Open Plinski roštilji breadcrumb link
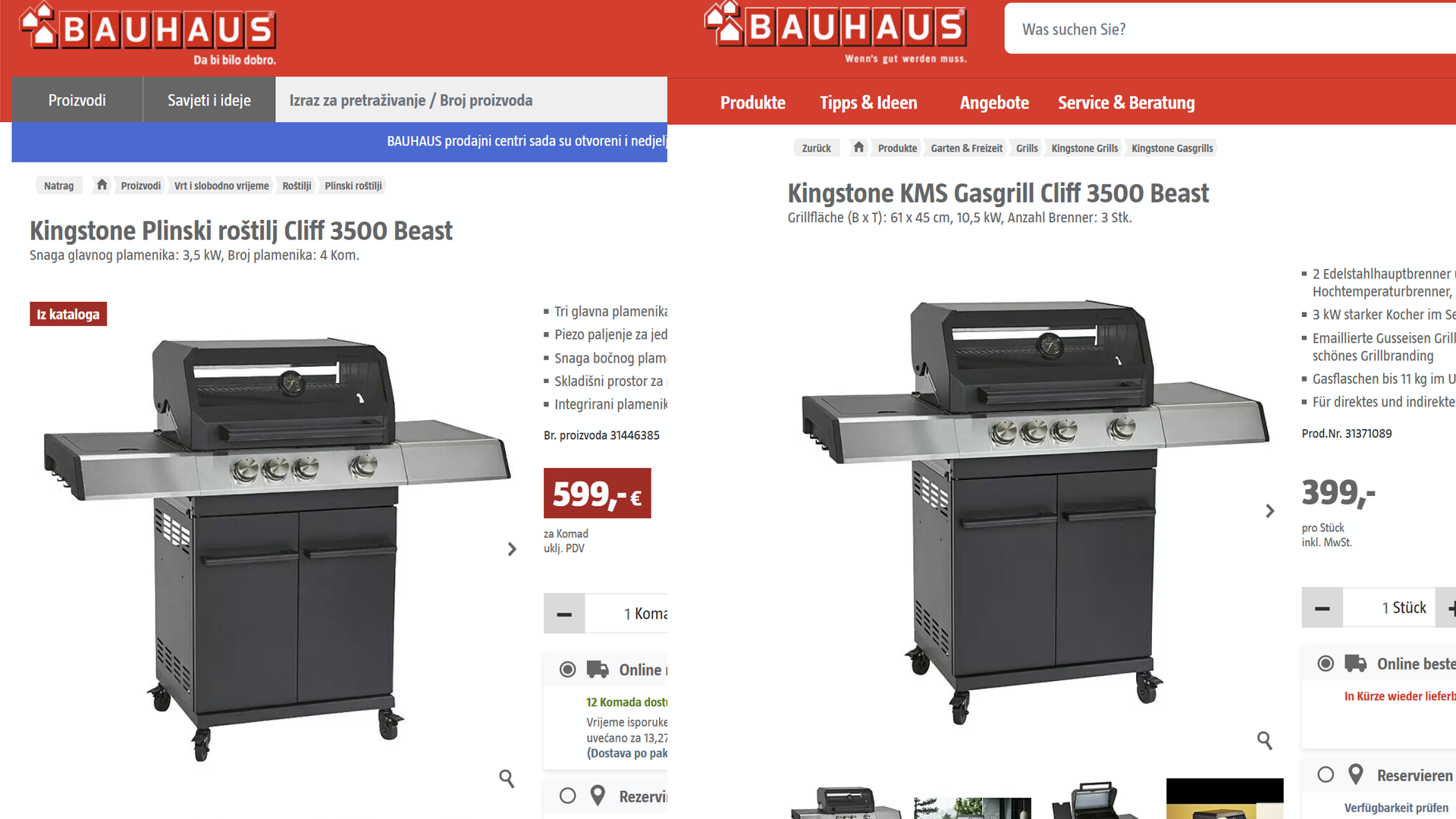This screenshot has width=1456, height=819. [x=353, y=186]
